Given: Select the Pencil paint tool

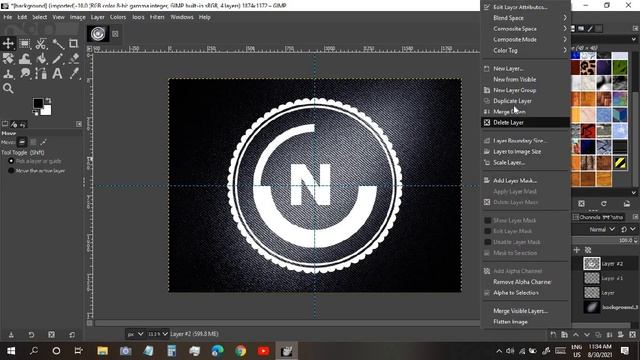Looking at the screenshot, I should coord(58,58).
